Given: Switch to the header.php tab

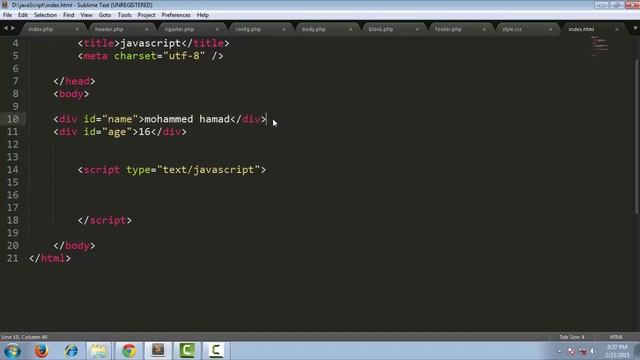Looking at the screenshot, I should point(109,29).
